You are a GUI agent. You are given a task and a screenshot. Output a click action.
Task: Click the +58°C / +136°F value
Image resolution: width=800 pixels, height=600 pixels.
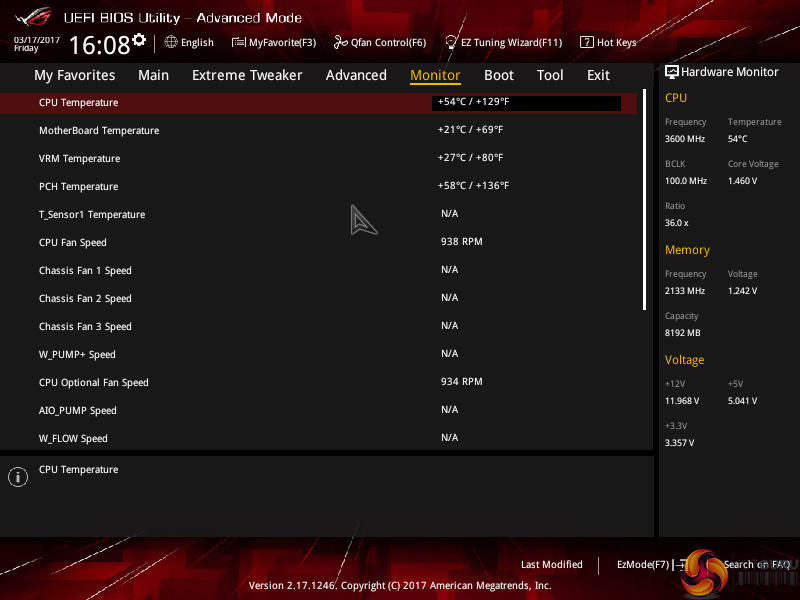[x=473, y=186]
